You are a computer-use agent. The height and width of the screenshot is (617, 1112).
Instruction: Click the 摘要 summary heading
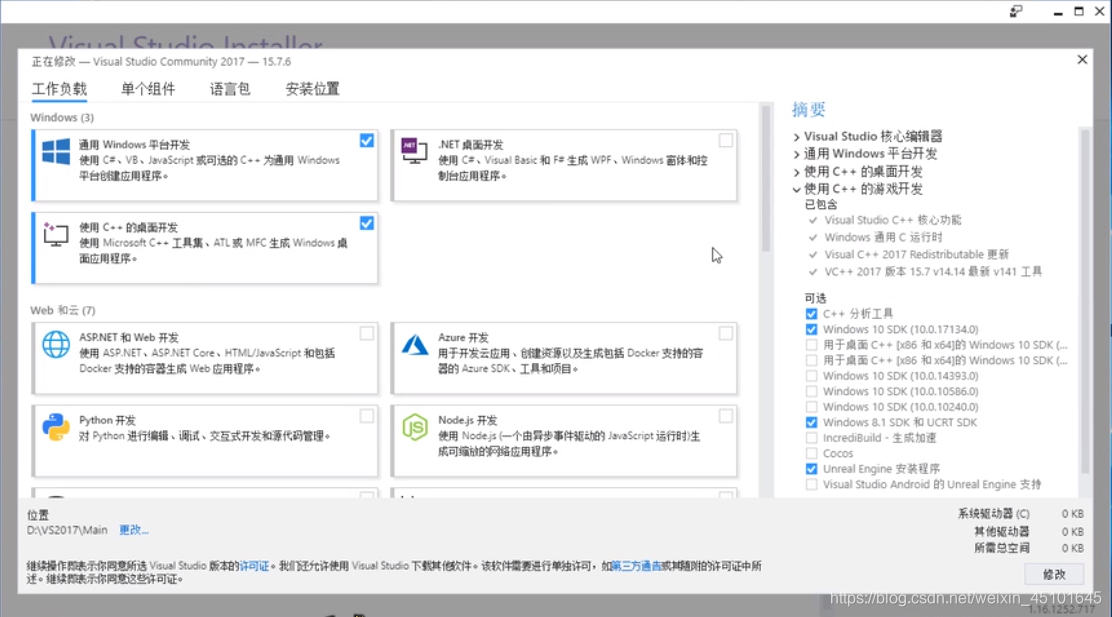click(x=809, y=109)
